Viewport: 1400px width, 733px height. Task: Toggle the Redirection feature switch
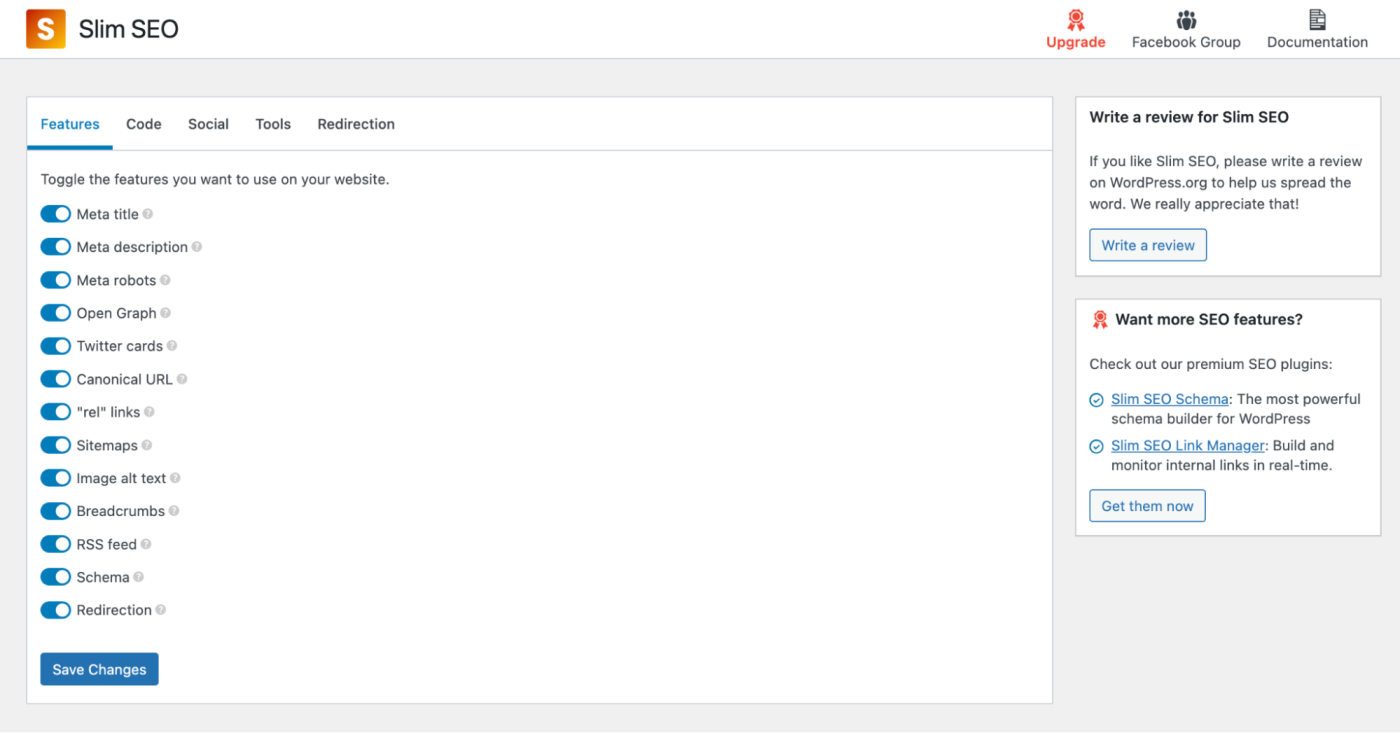point(56,610)
